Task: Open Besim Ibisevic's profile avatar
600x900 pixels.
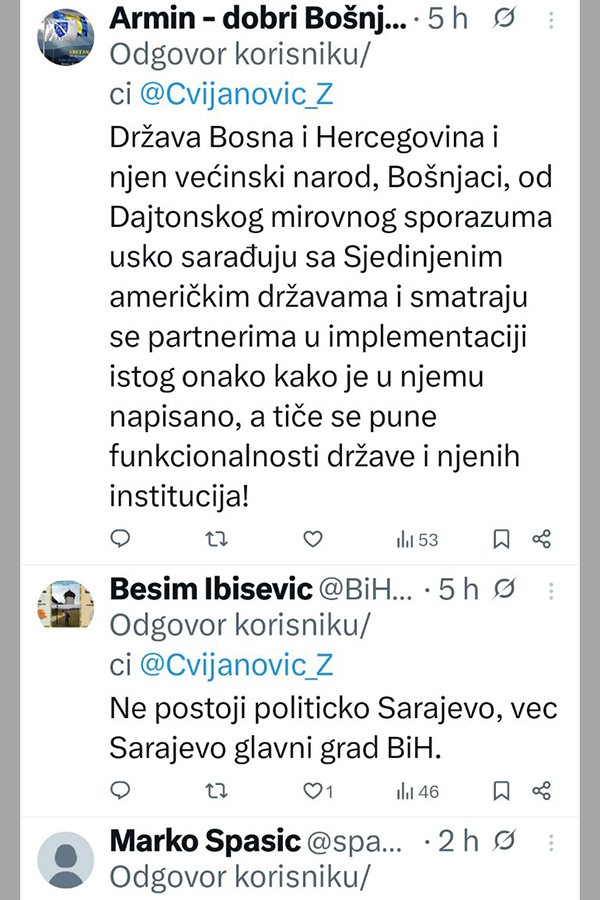Action: click(66, 604)
